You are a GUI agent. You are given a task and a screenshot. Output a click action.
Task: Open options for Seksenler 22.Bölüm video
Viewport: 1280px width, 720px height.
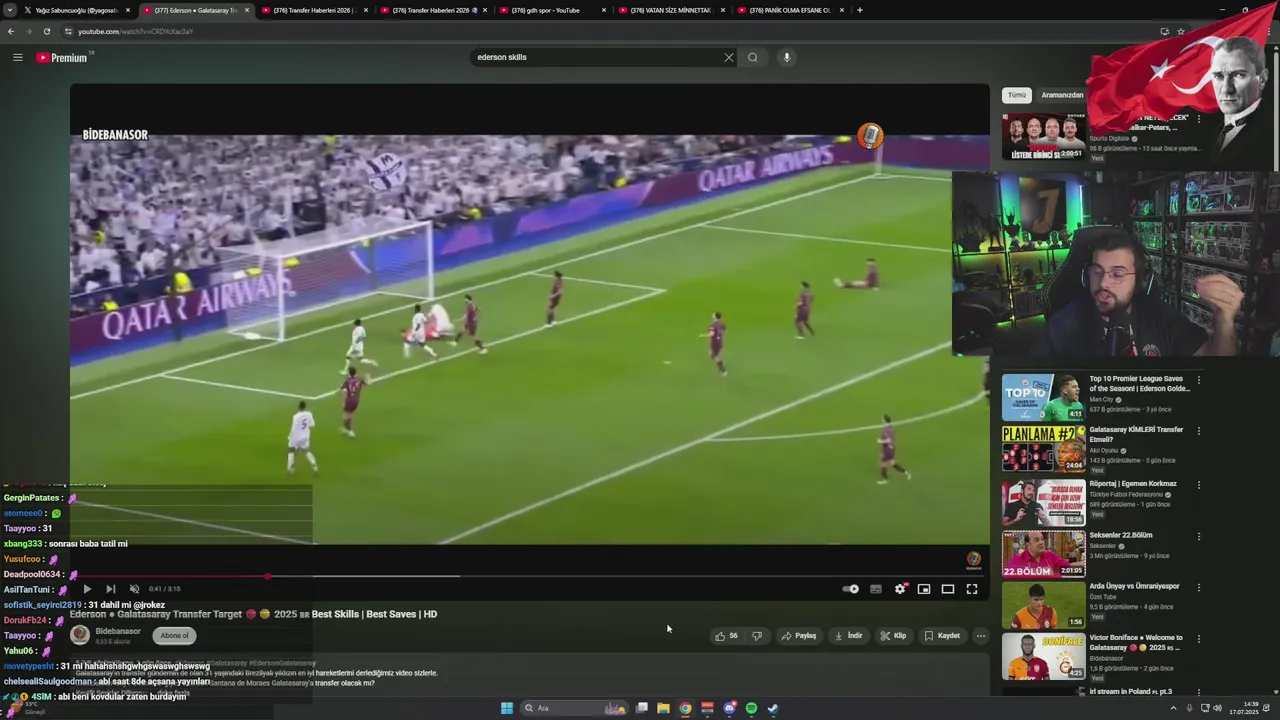(1198, 536)
